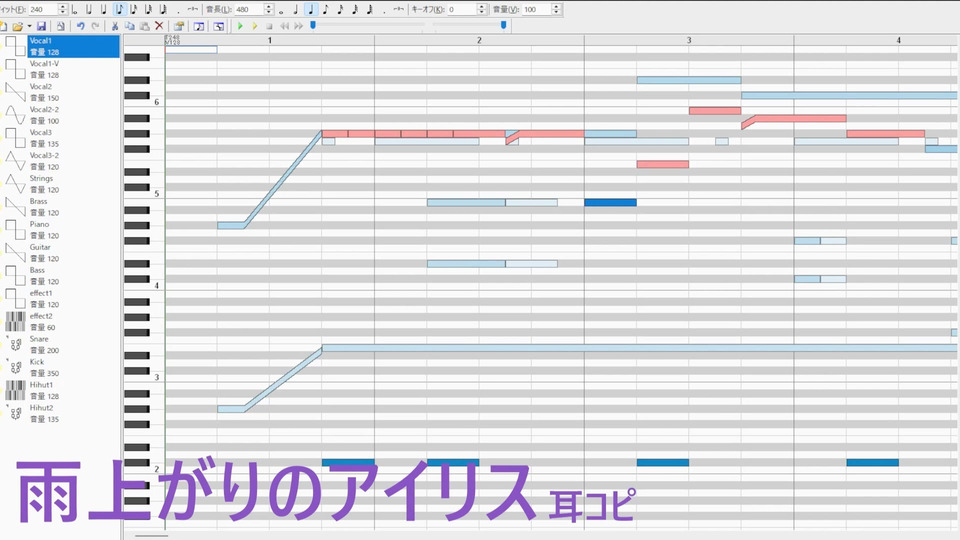Click the New file icon

[x=3, y=26]
